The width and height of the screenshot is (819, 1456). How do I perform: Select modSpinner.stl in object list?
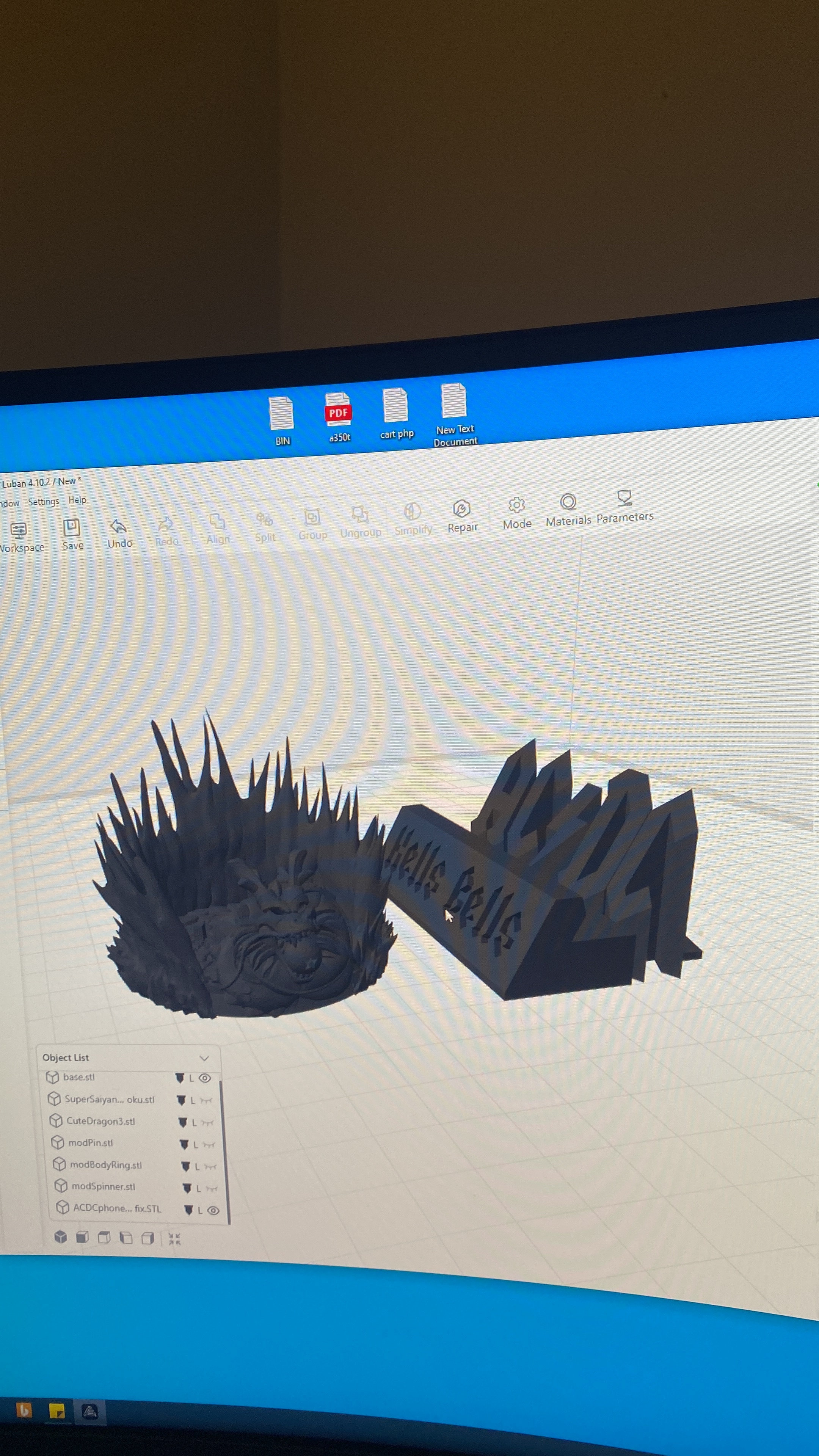[x=104, y=1186]
